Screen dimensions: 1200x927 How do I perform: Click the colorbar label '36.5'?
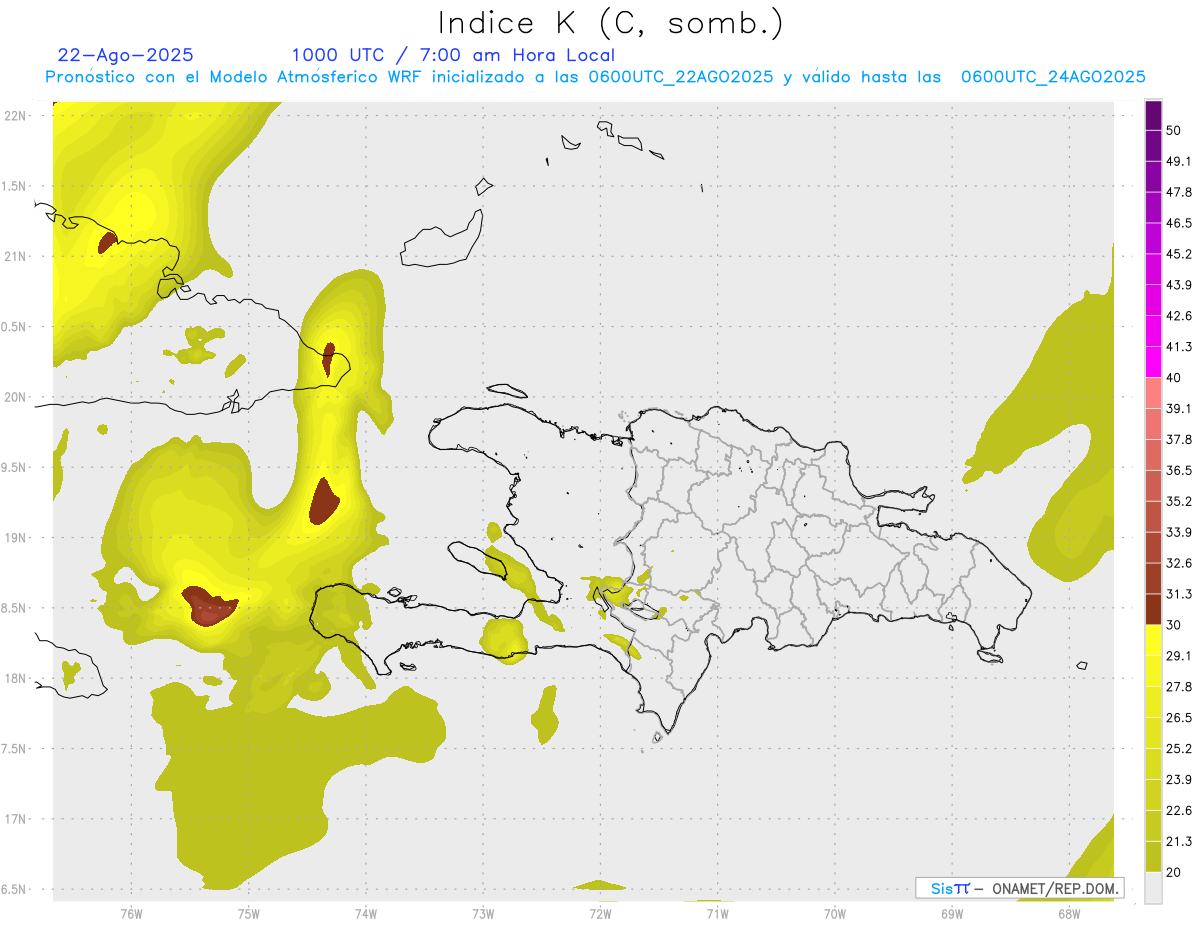point(1179,470)
